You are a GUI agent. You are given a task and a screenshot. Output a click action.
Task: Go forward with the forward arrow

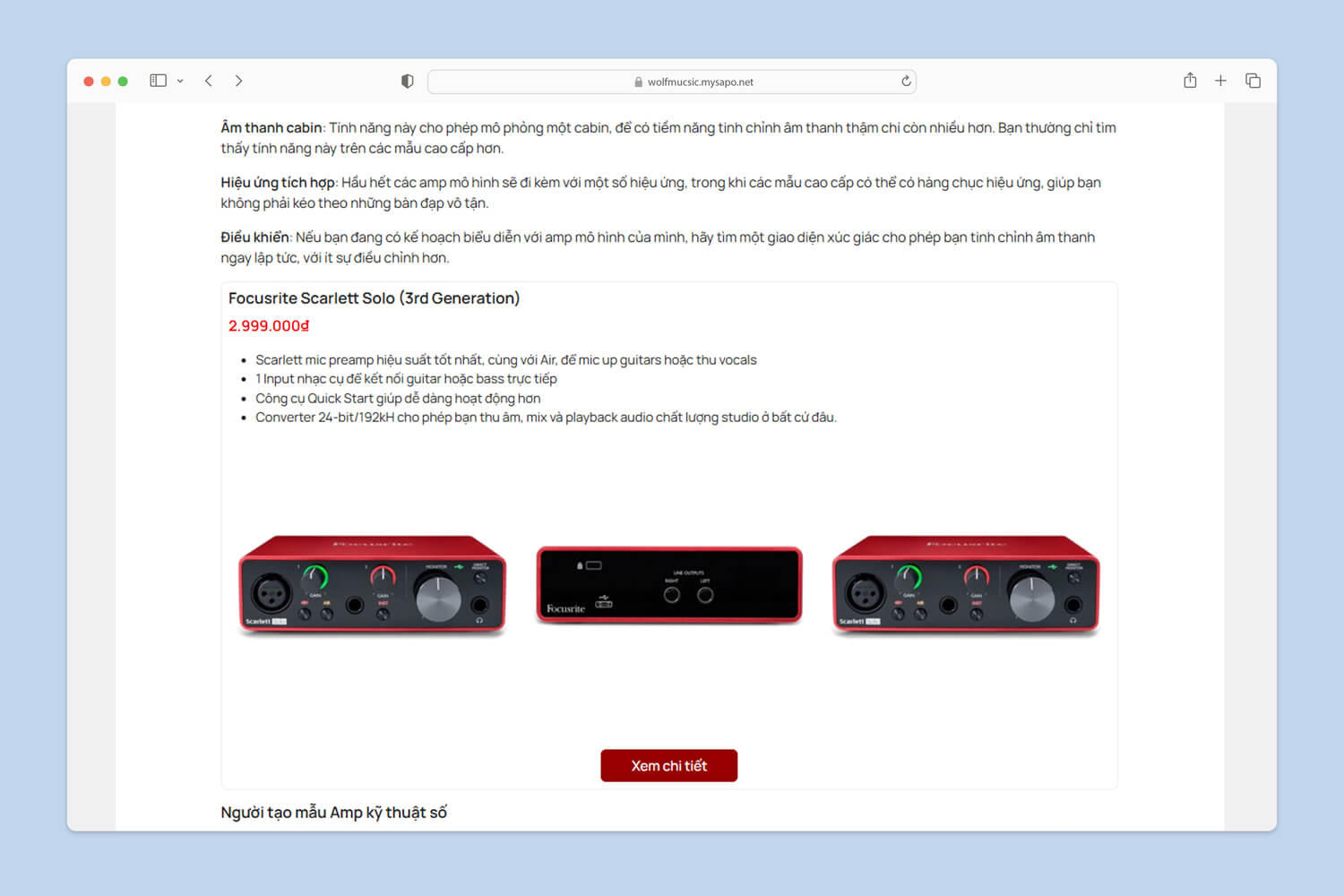point(238,81)
